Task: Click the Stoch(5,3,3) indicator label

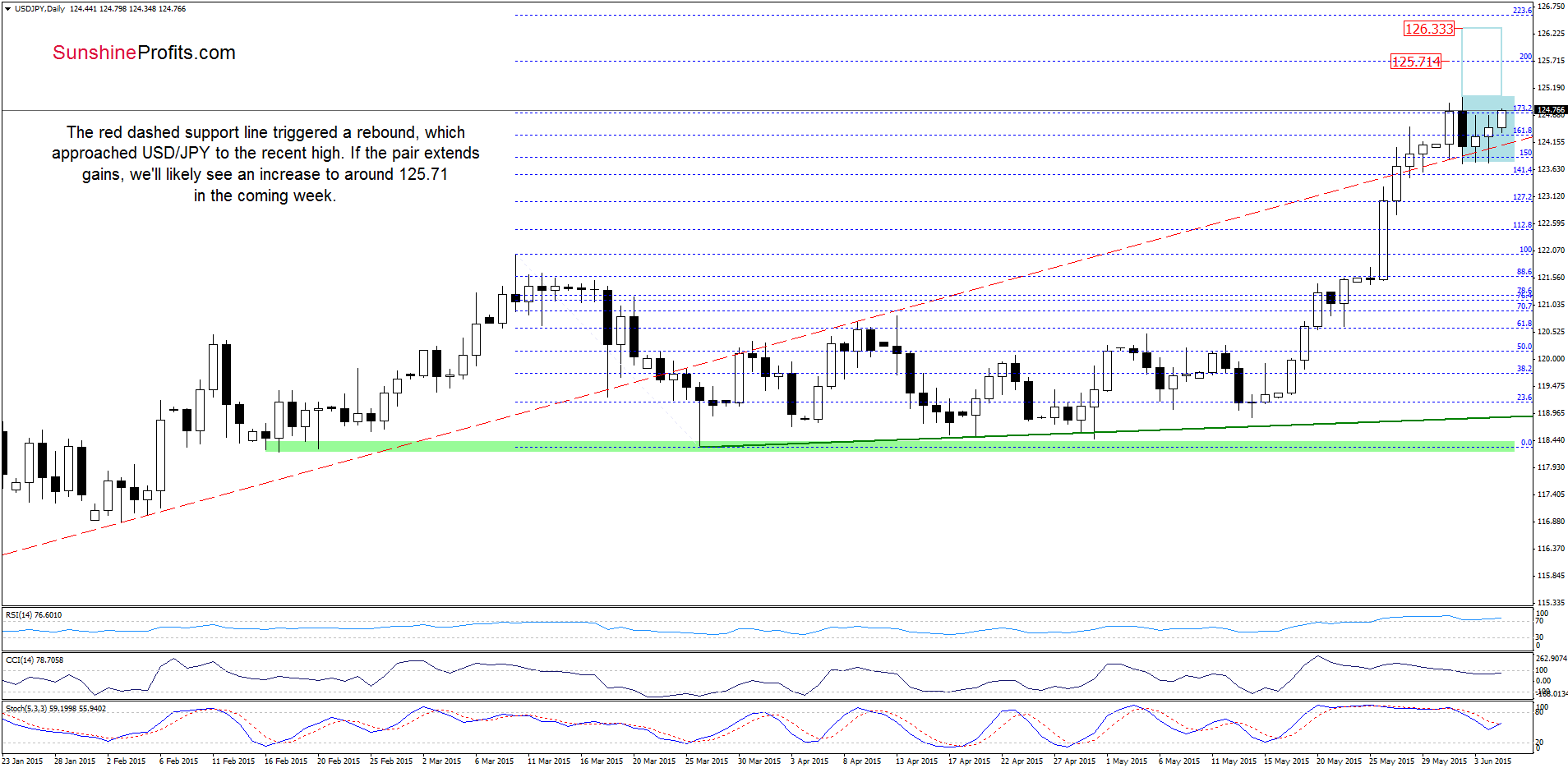Action: tap(56, 709)
